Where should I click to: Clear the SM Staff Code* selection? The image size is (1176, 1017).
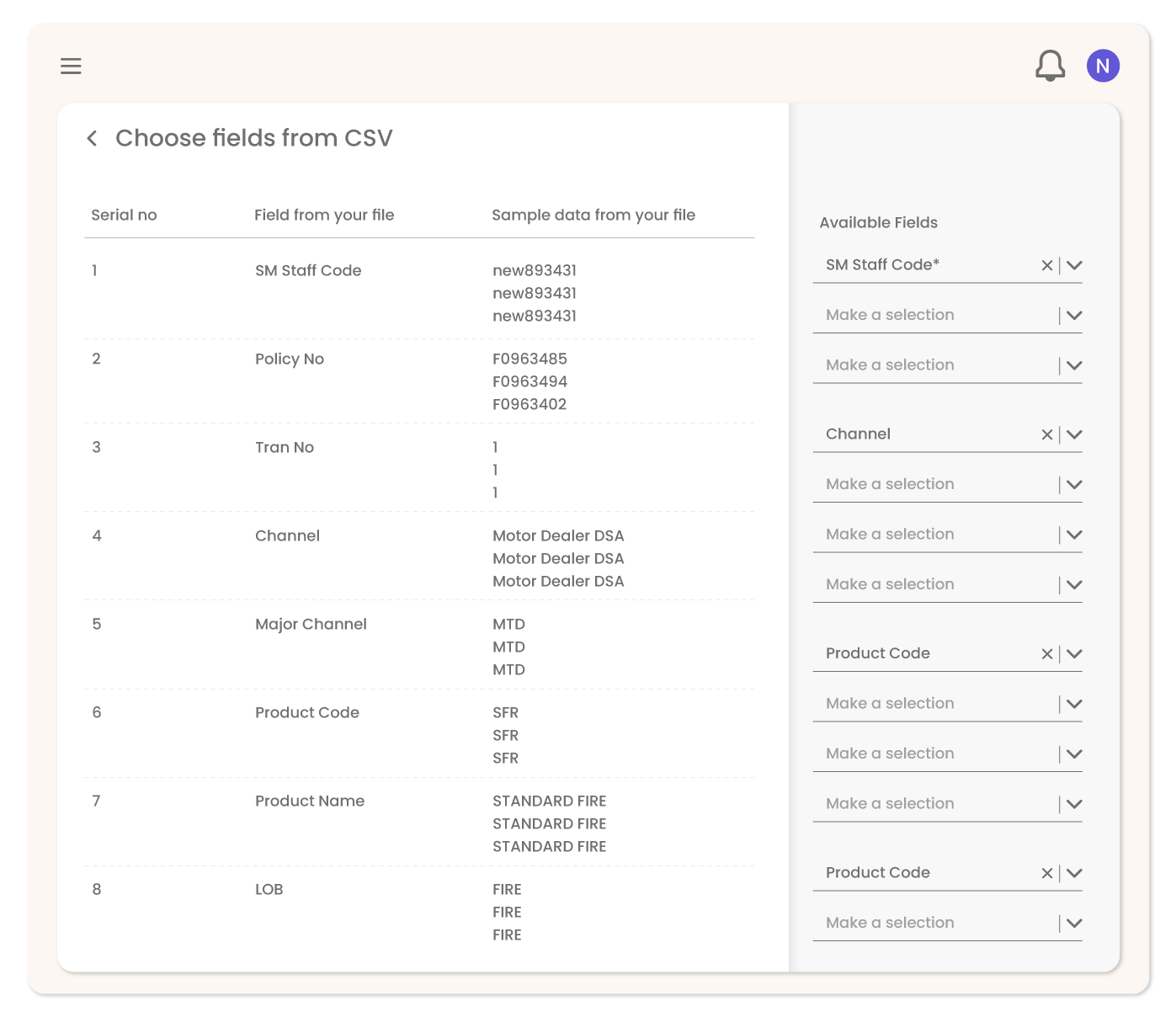click(x=1047, y=265)
